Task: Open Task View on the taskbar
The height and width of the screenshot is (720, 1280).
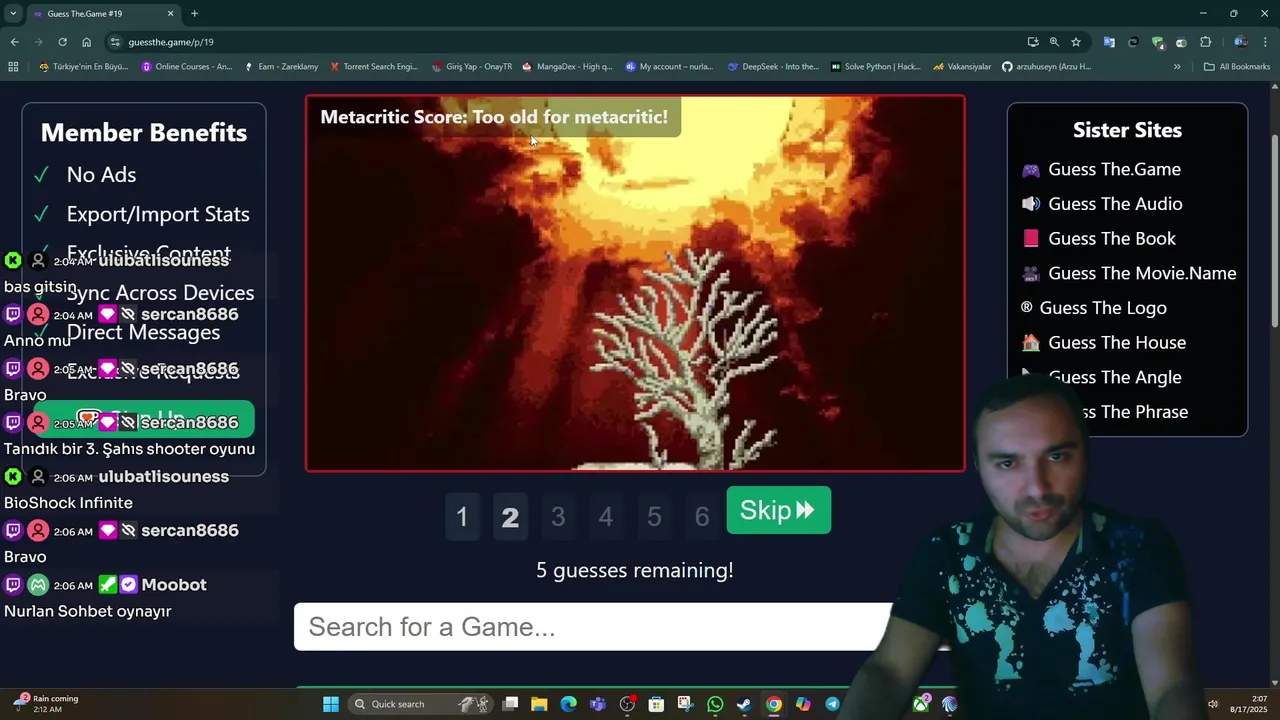Action: coord(510,704)
